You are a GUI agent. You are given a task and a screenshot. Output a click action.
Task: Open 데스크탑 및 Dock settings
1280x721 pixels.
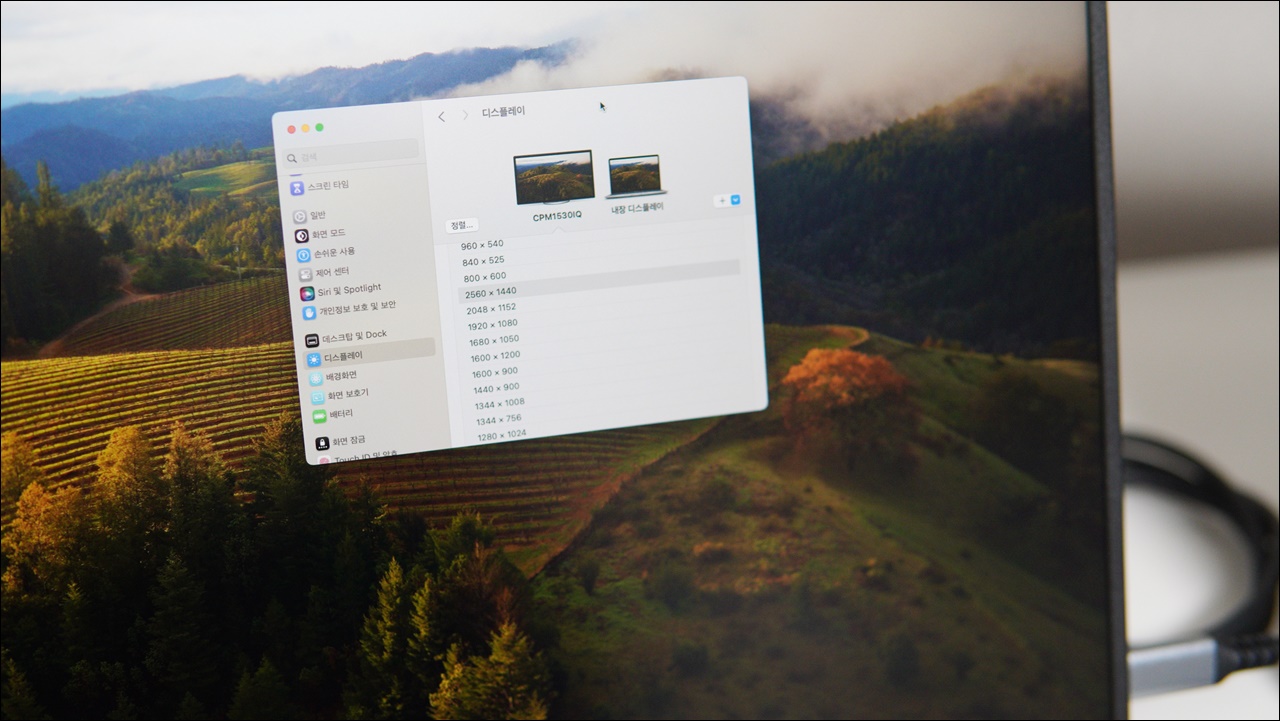pyautogui.click(x=312, y=340)
